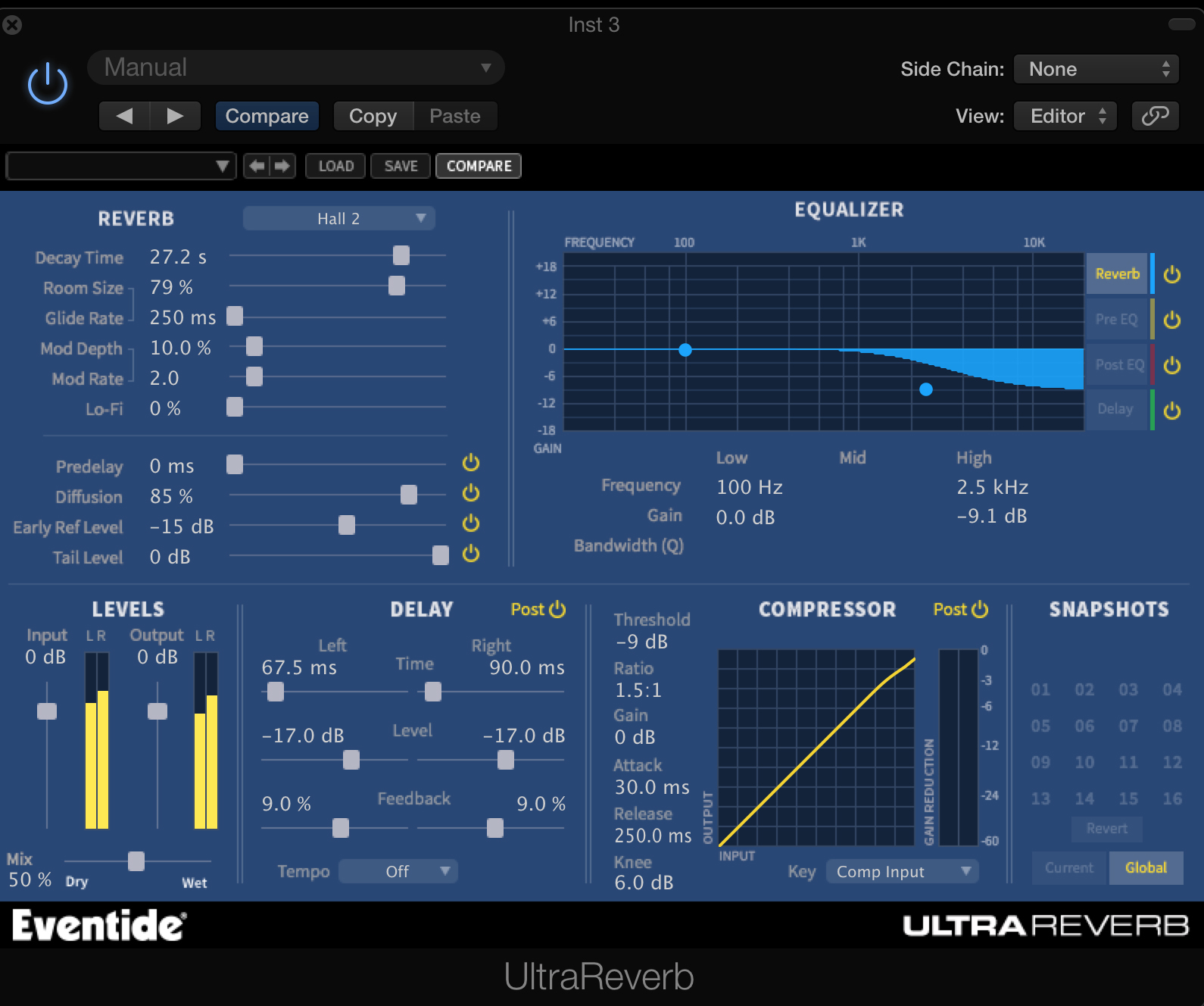Screen dimensions: 1204x1006
Task: Select snapshot slot 06
Action: [1084, 726]
